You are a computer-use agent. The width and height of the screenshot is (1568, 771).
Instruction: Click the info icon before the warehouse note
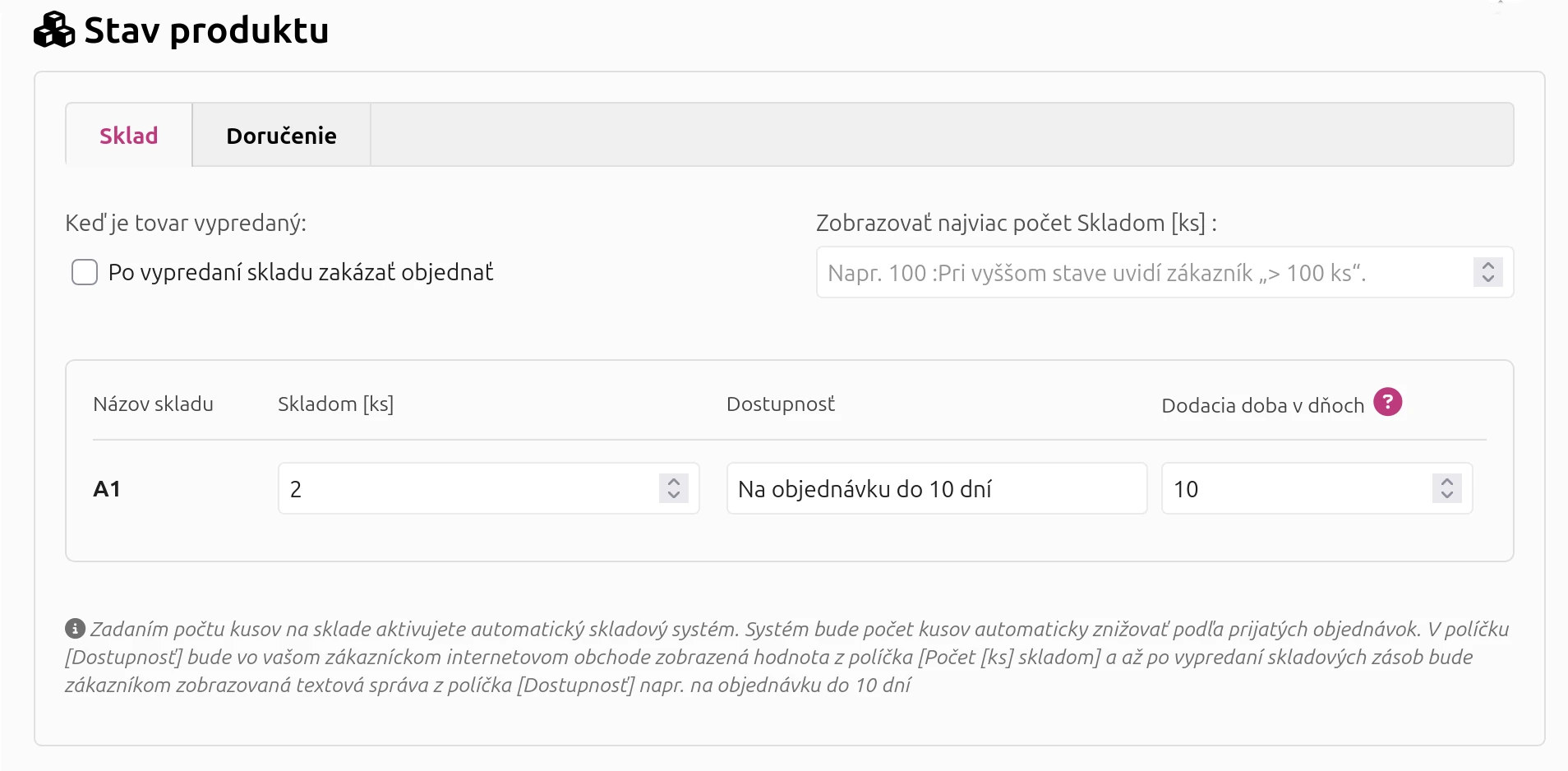point(75,629)
